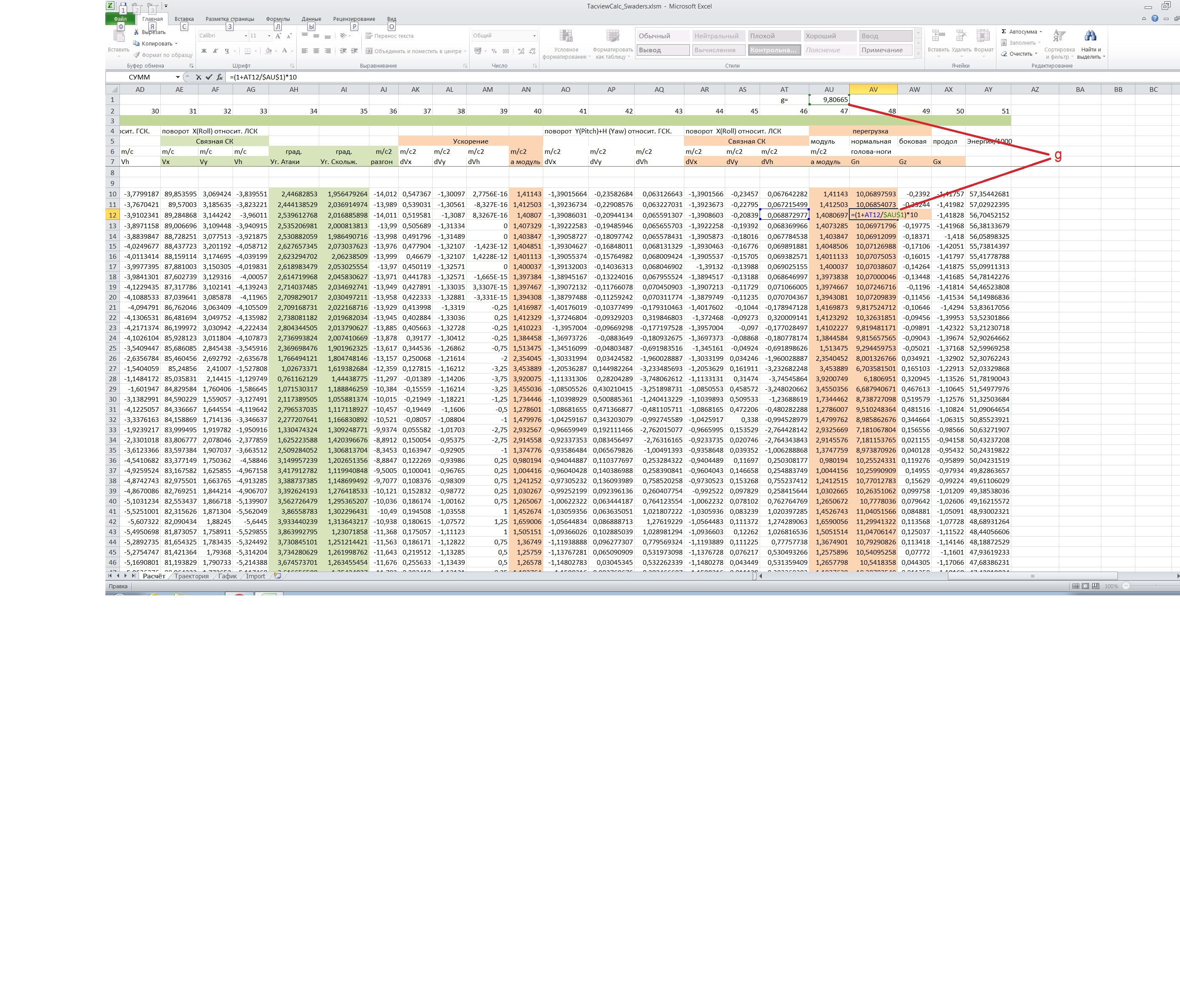Viewport: 1180px width, 1008px height.
Task: Toggle bold (Ж) formatting
Action: (204, 51)
